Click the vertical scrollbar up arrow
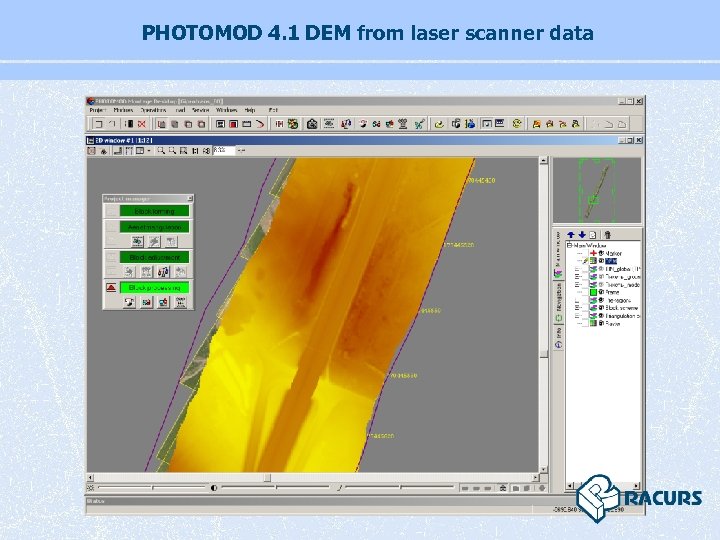 pyautogui.click(x=544, y=160)
